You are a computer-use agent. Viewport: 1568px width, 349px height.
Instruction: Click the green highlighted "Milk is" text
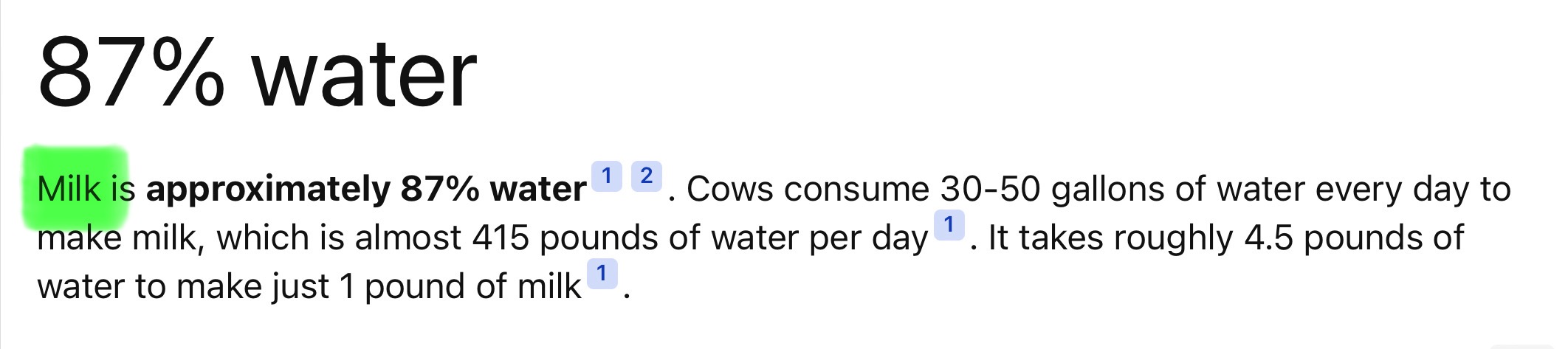coord(86,189)
